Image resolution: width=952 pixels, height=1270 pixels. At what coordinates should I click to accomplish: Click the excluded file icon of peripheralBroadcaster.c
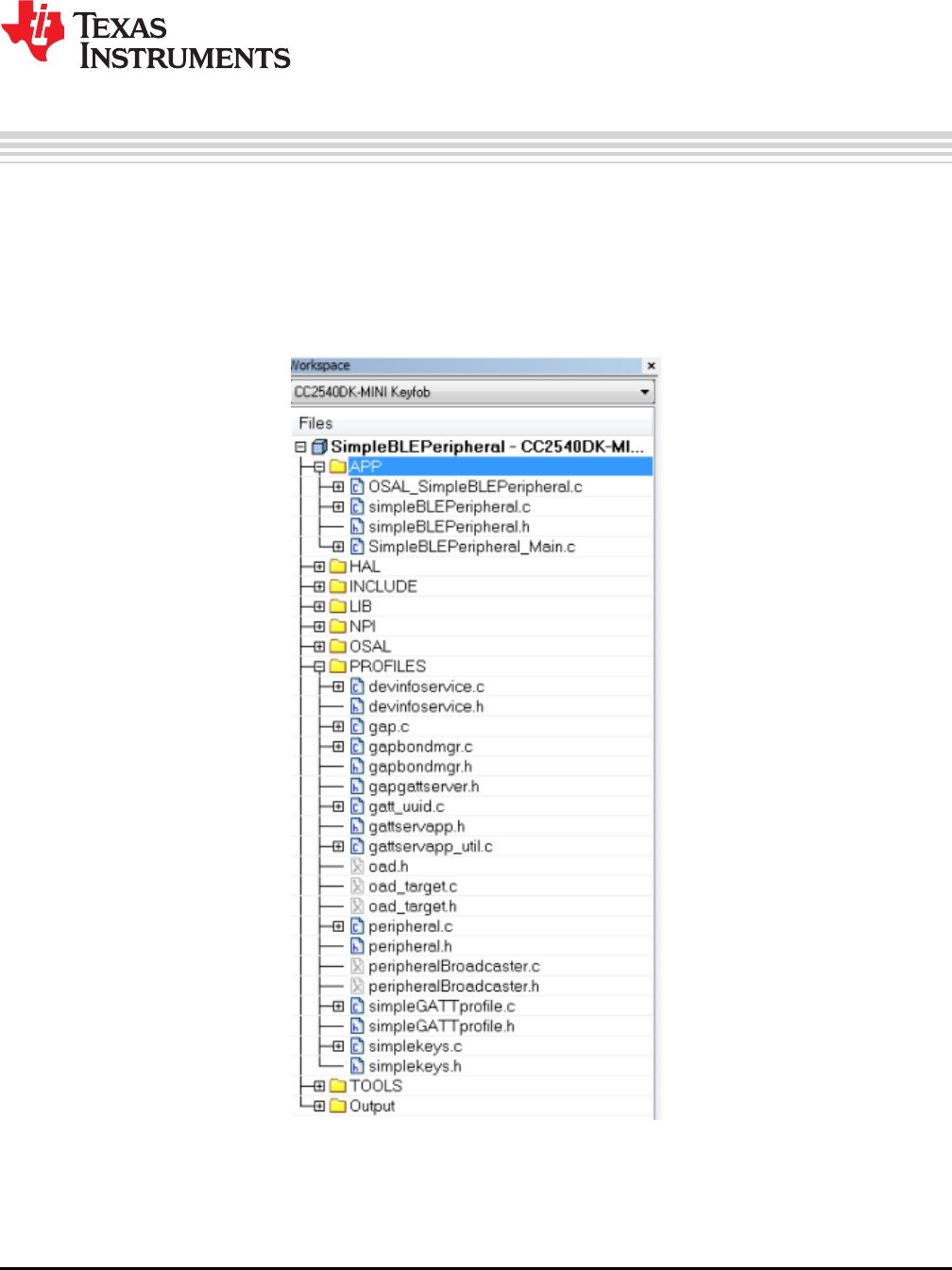(357, 966)
